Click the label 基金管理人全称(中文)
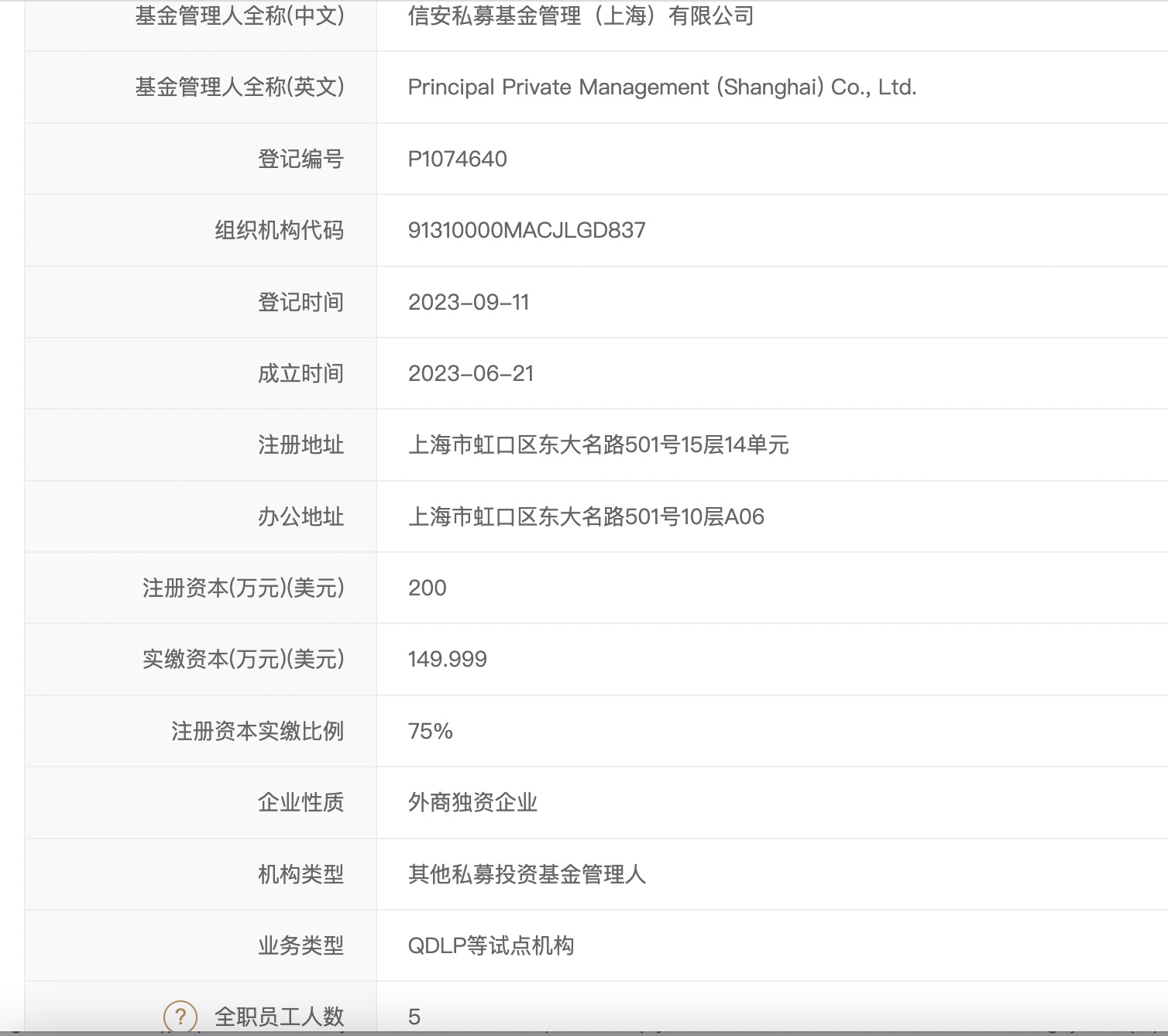Screen dimensions: 1168x1036 click(x=239, y=15)
